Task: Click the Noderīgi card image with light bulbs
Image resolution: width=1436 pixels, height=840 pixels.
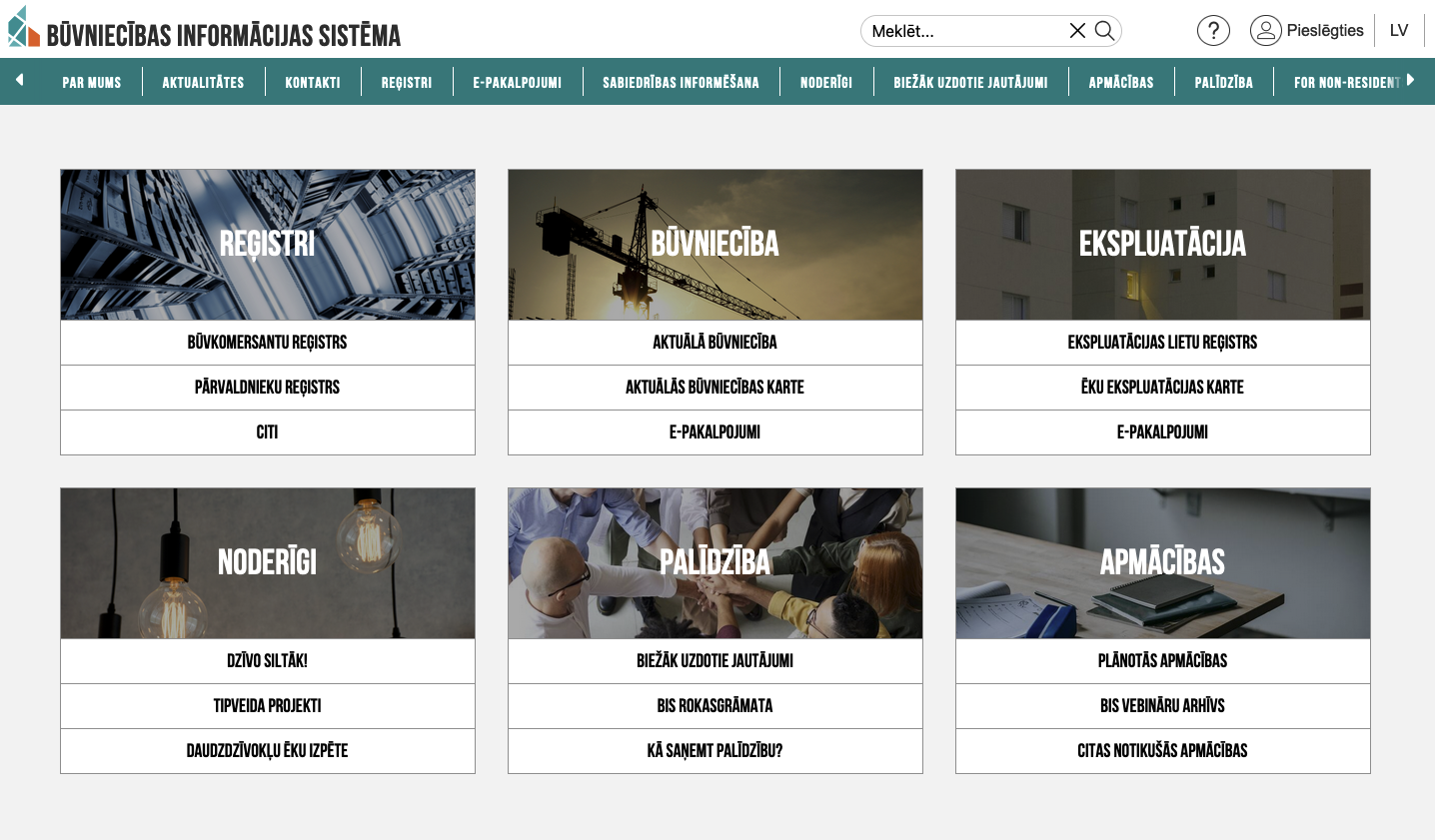Action: click(268, 563)
